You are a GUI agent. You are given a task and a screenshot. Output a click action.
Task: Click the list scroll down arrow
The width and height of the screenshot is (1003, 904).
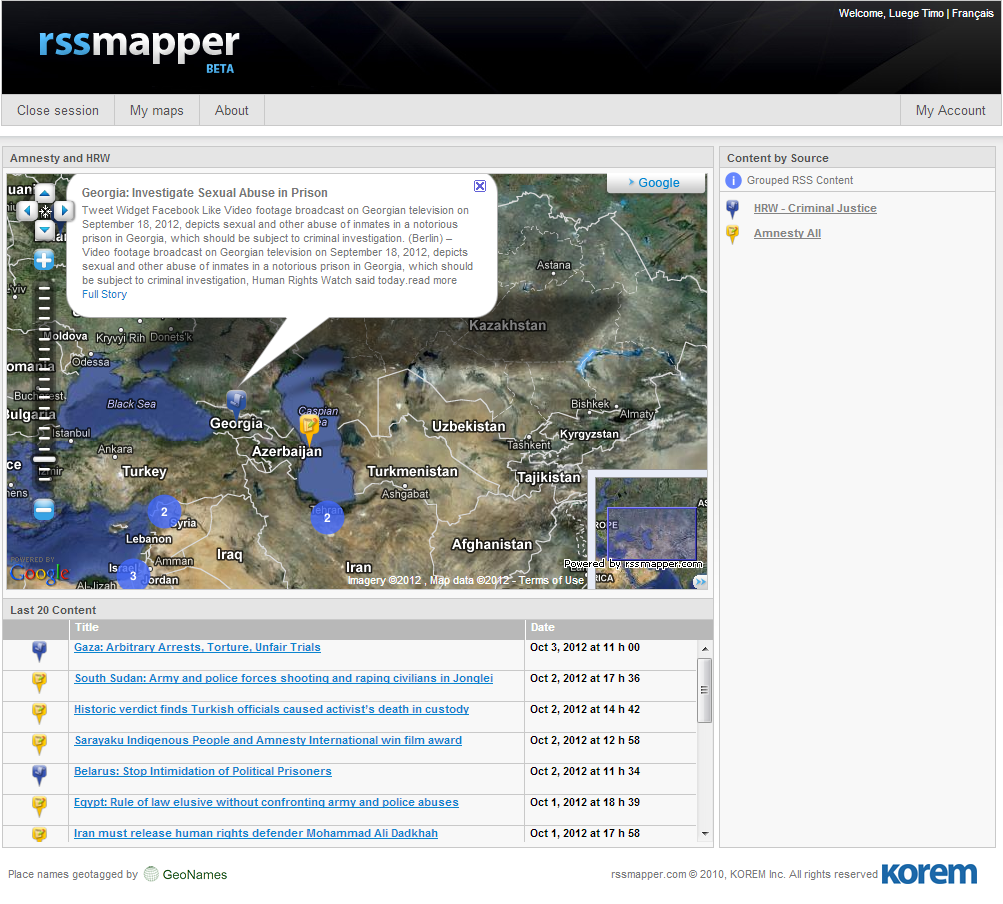705,834
